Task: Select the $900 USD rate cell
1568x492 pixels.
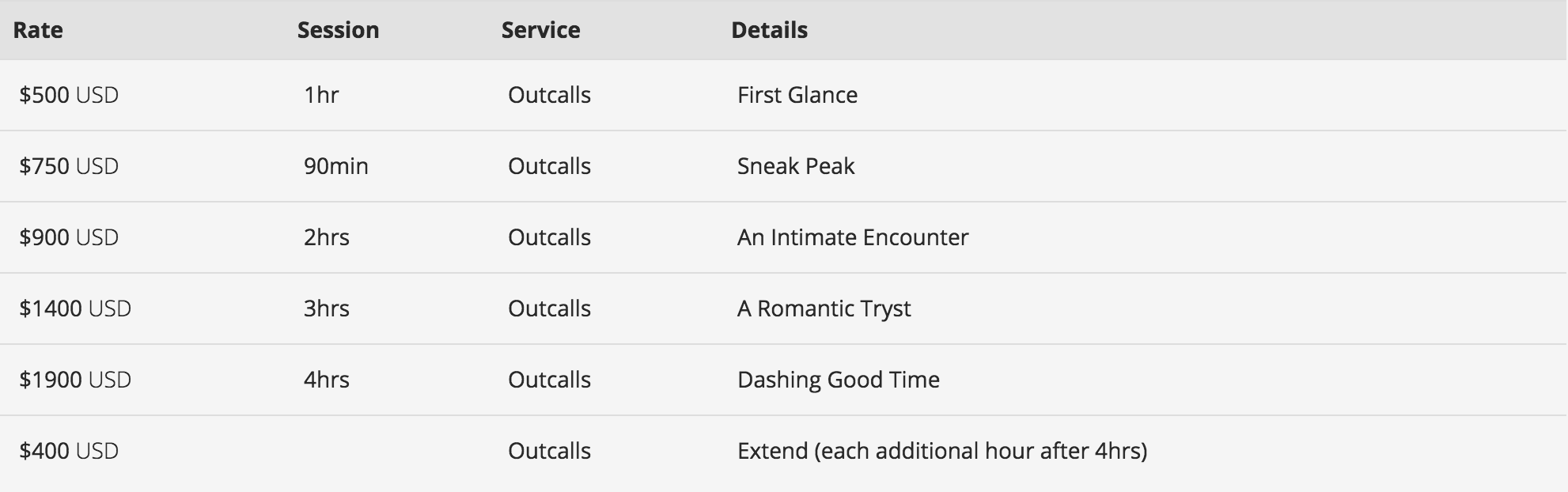Action: pos(69,237)
